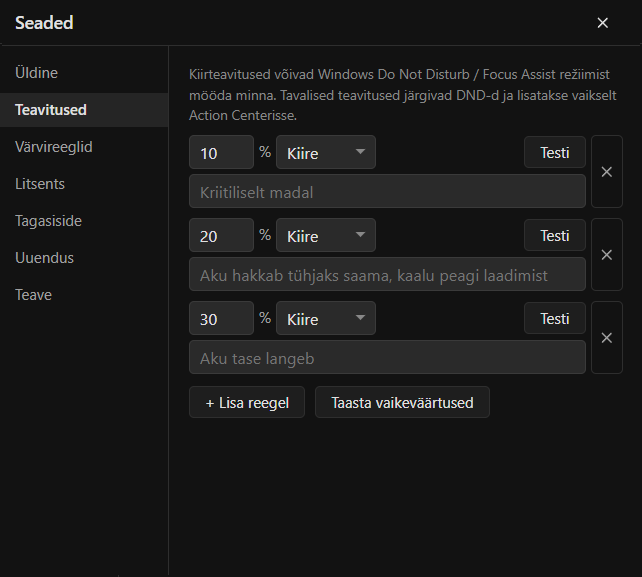Click the Kriitiliselt madal message field

(387, 191)
